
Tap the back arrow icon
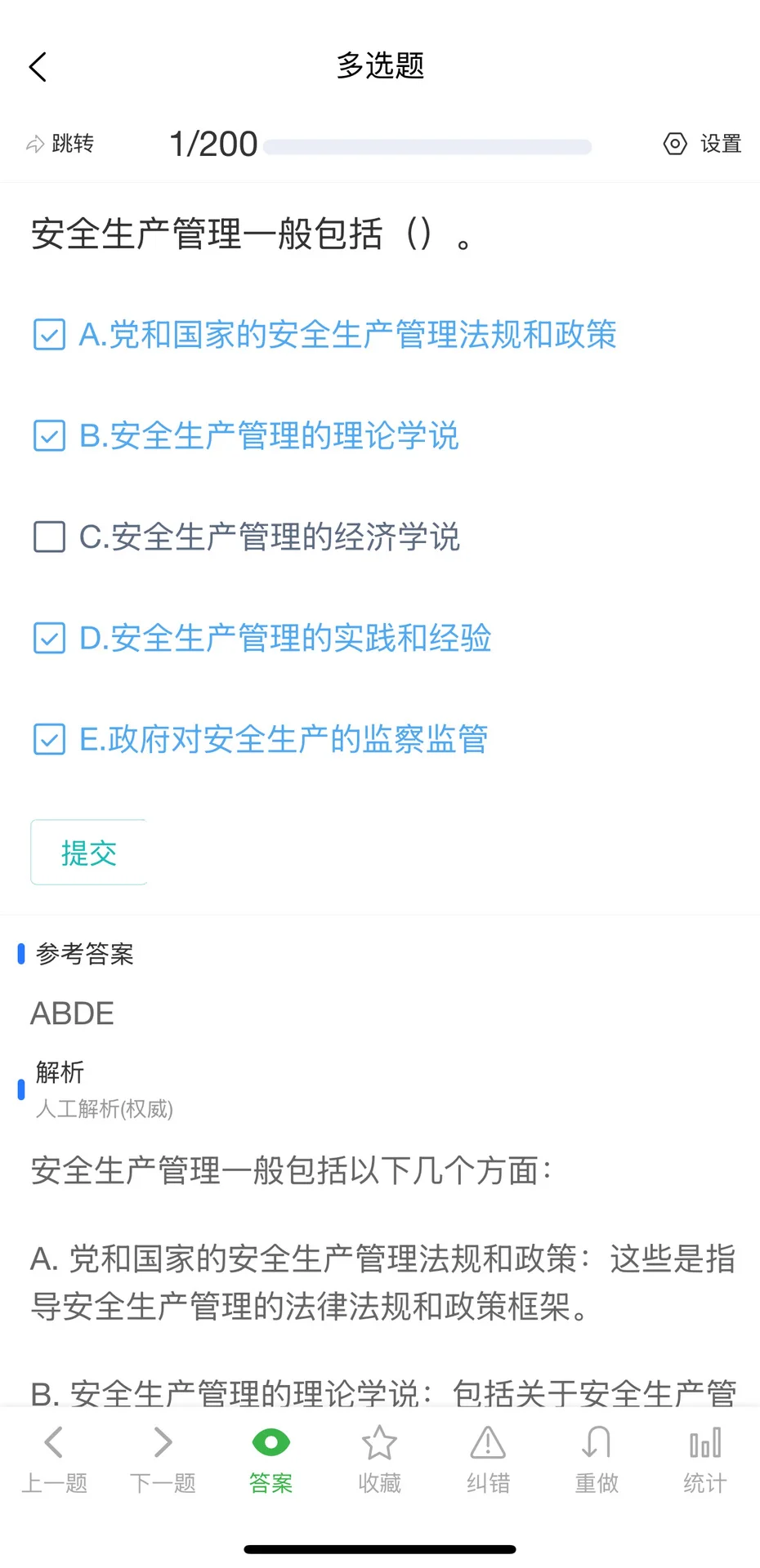[x=38, y=67]
